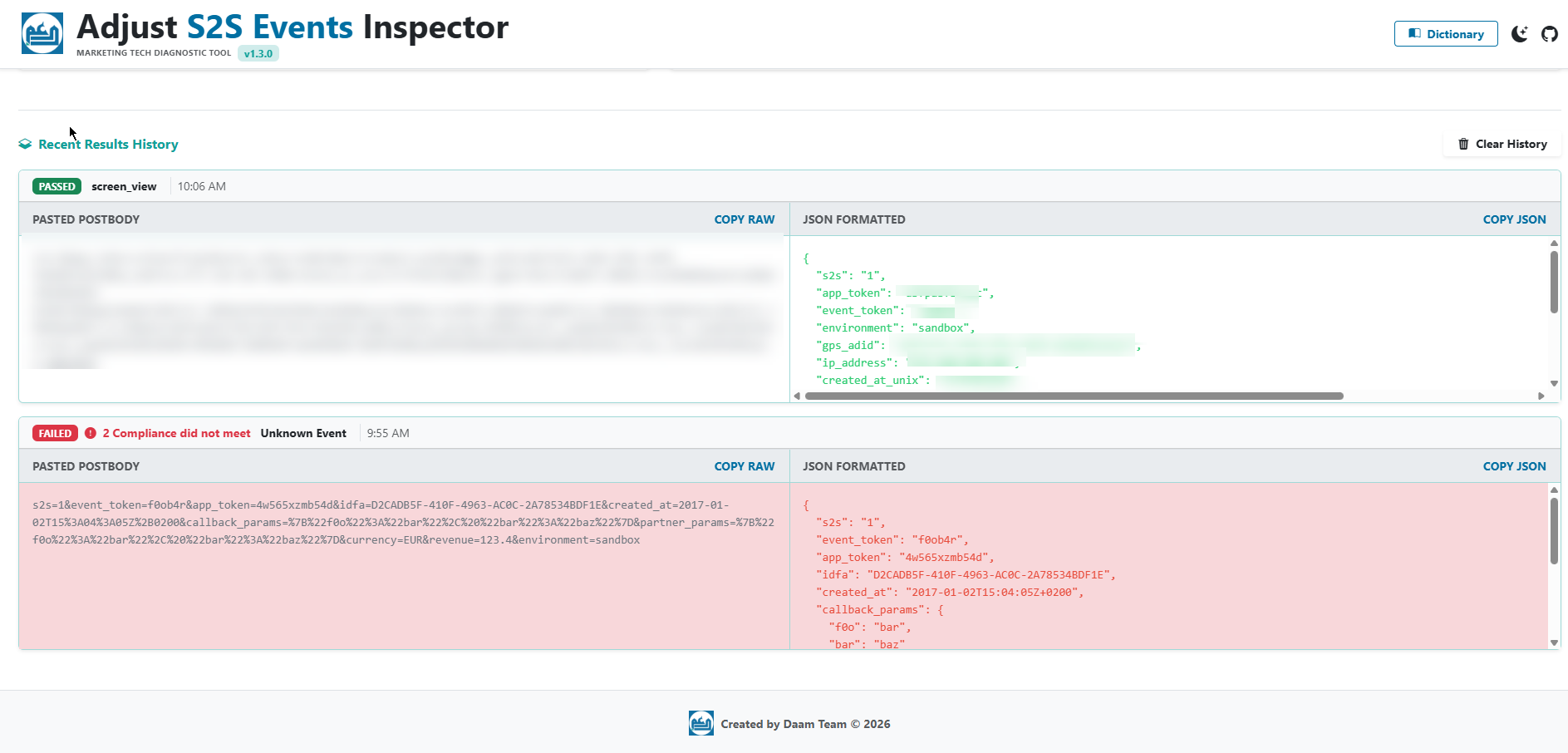Screen dimensions: 1568x753
Task: Click the "MARKETING TECH DIAGNOSTIC TOOL" subtitle
Action: tap(154, 53)
